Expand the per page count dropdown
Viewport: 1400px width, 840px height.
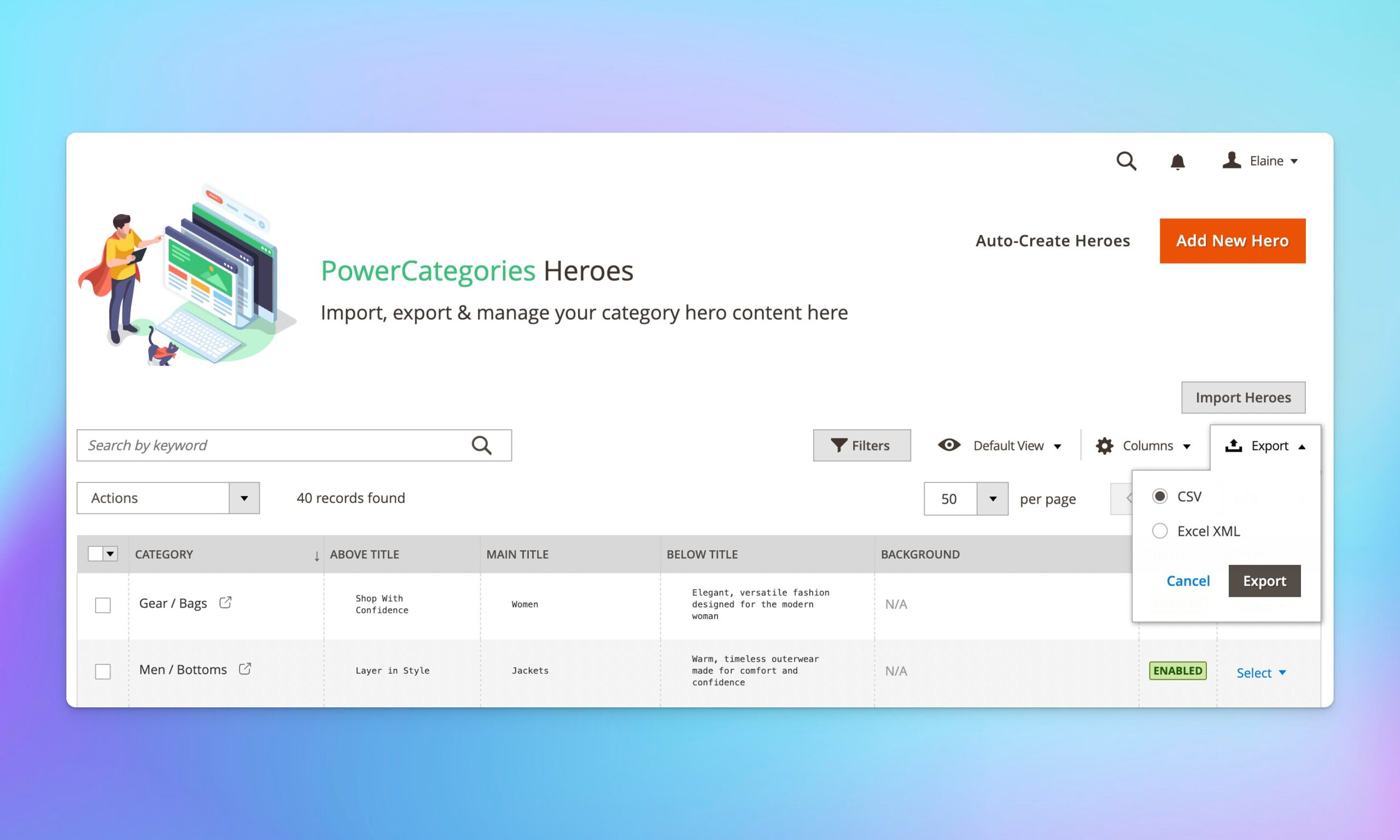tap(992, 499)
